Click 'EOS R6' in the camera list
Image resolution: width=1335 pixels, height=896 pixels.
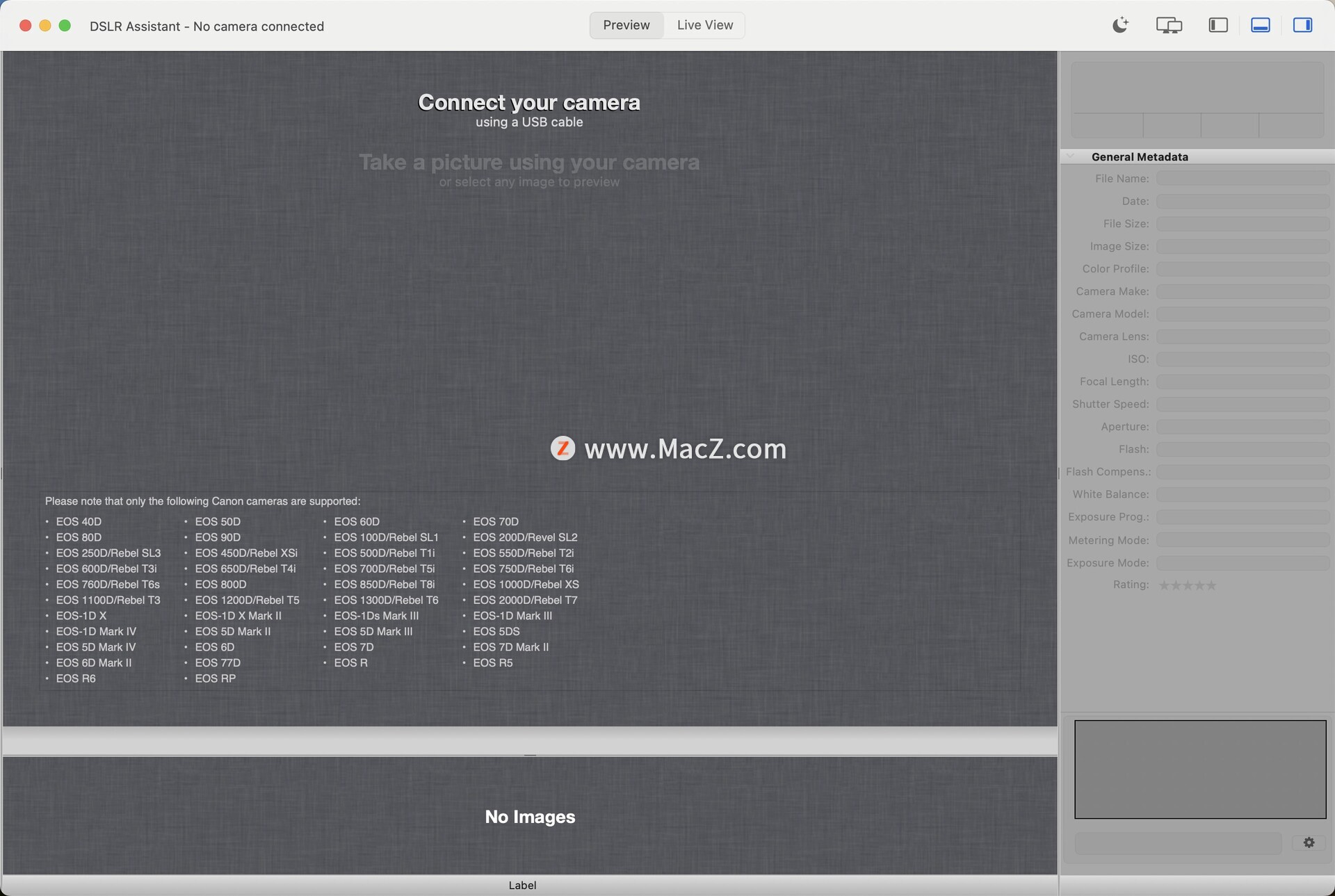(76, 678)
